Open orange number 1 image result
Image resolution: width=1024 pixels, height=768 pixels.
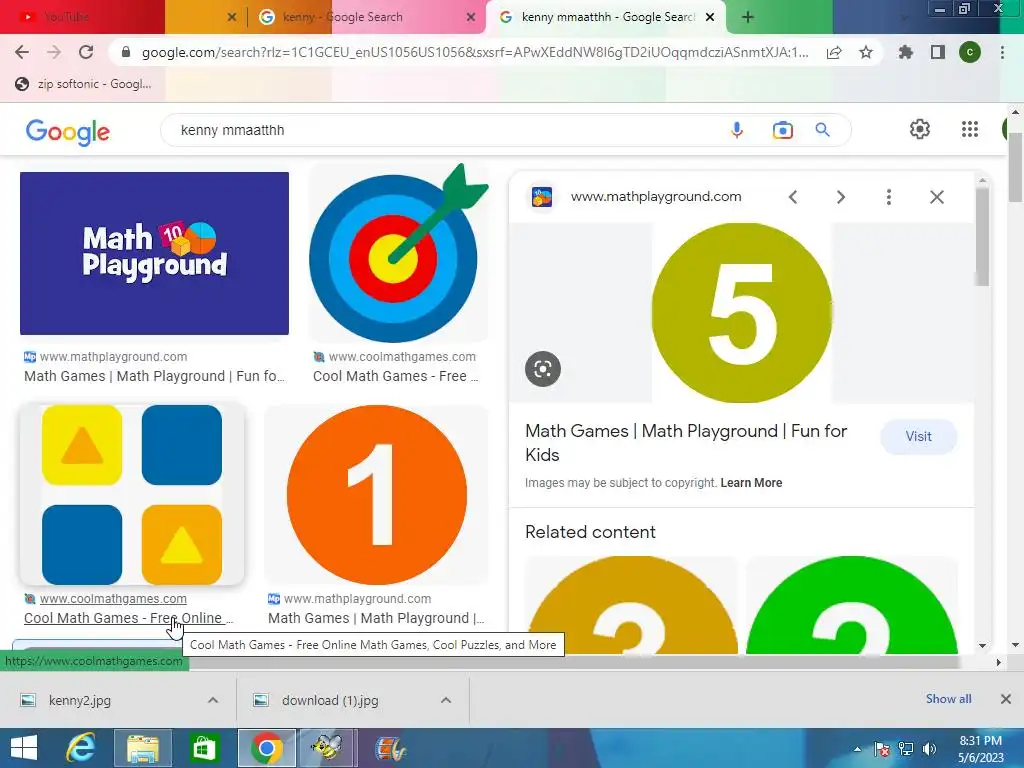[376, 494]
